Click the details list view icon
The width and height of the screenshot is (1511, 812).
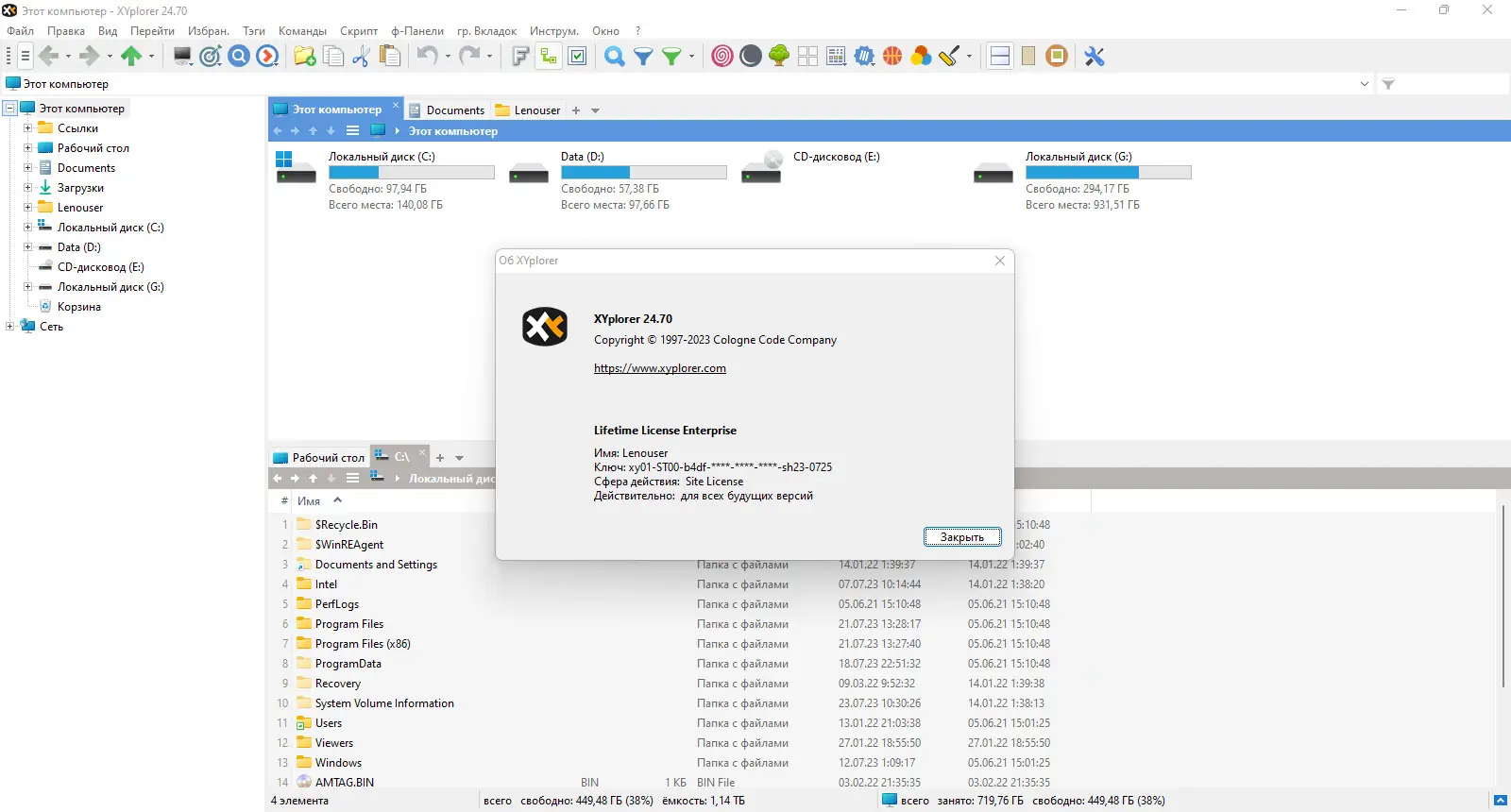(x=836, y=57)
